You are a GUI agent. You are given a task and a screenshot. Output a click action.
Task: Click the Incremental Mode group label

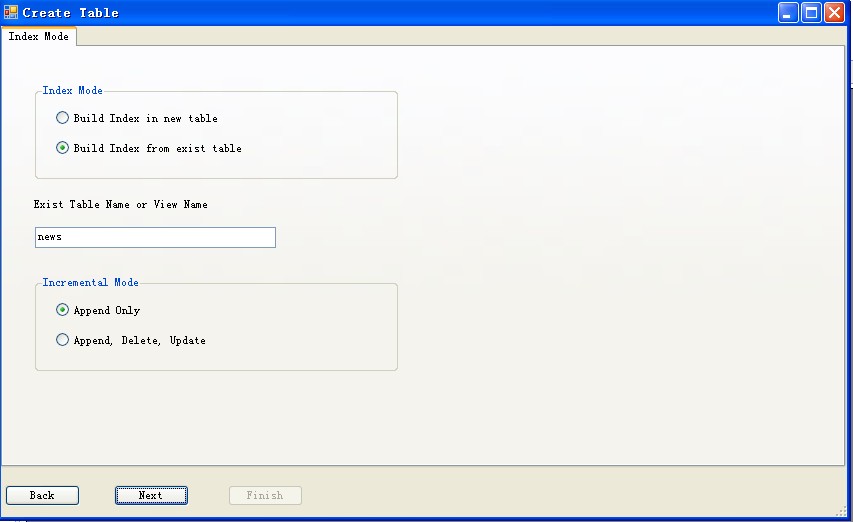90,282
